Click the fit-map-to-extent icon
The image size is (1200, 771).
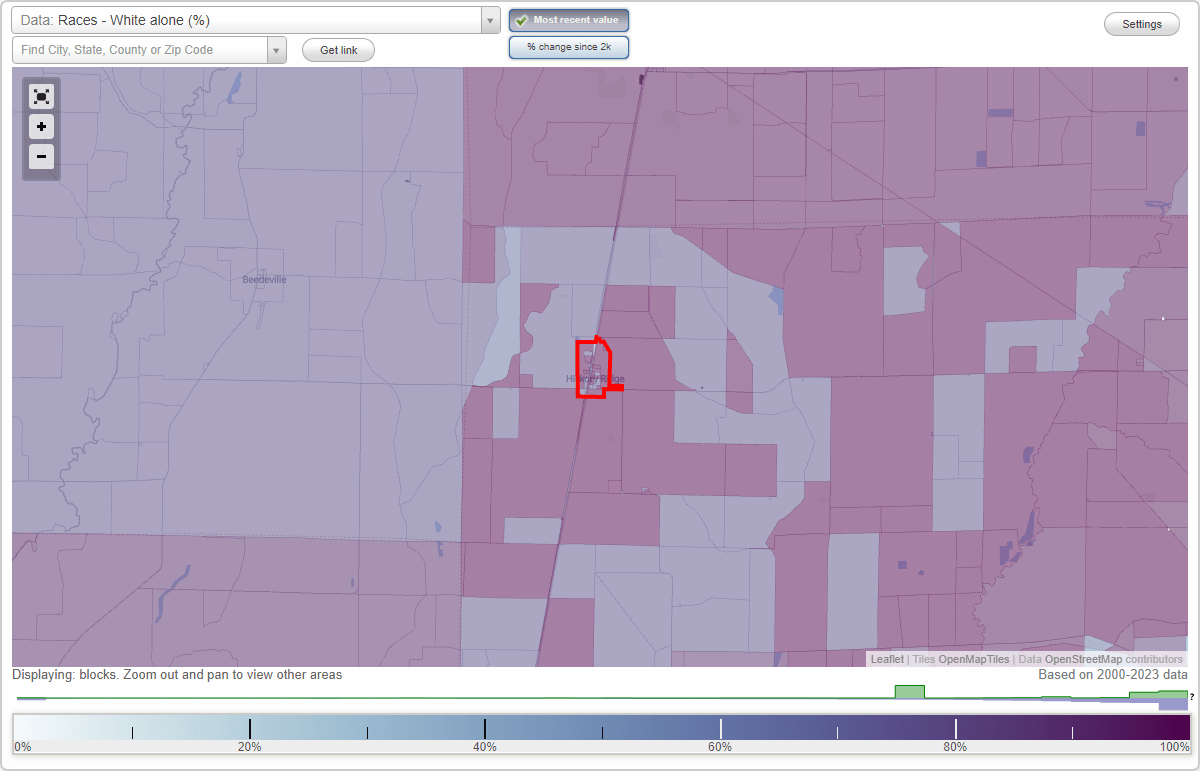click(x=41, y=96)
